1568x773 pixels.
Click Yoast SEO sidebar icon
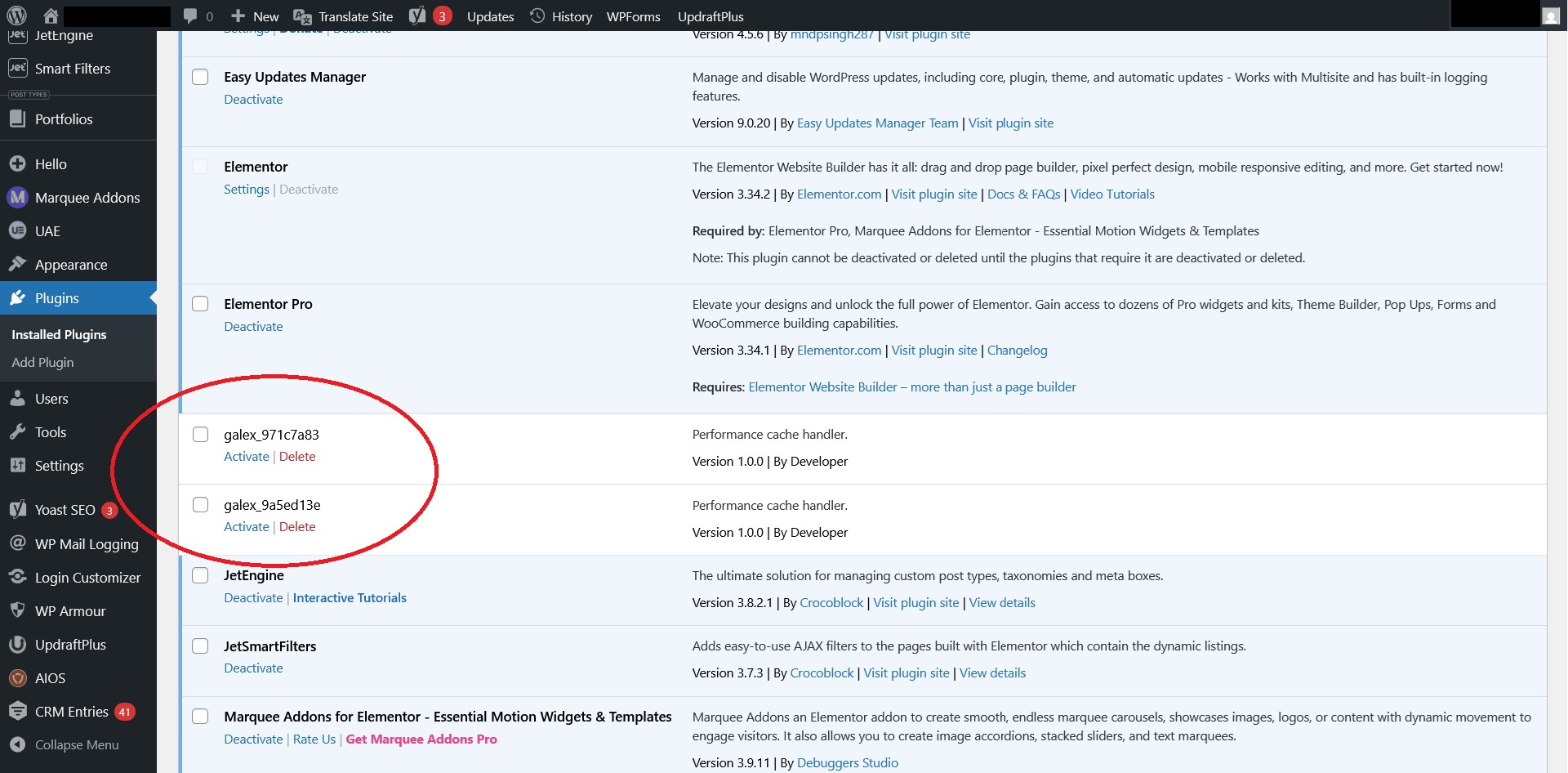(x=18, y=510)
